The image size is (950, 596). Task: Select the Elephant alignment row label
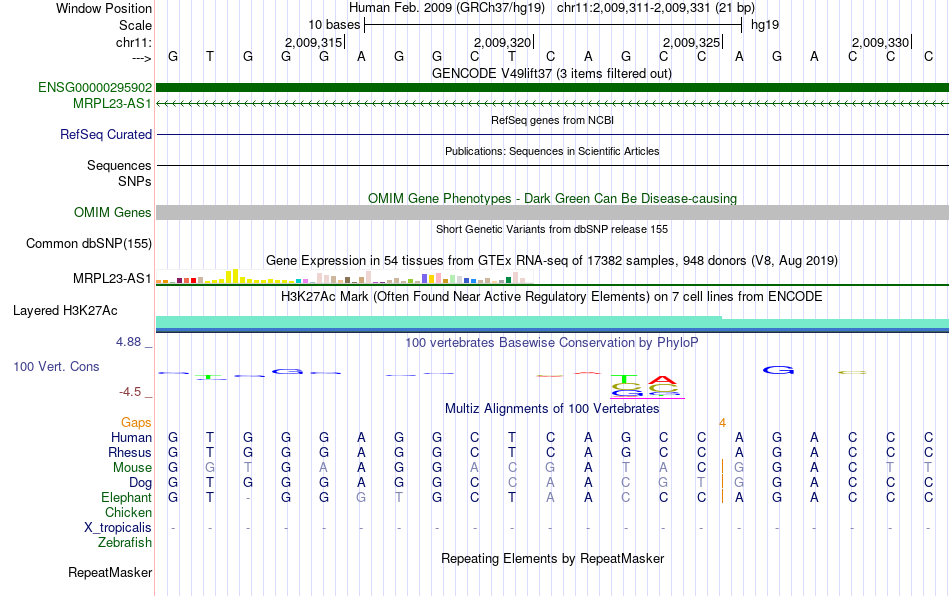point(127,498)
